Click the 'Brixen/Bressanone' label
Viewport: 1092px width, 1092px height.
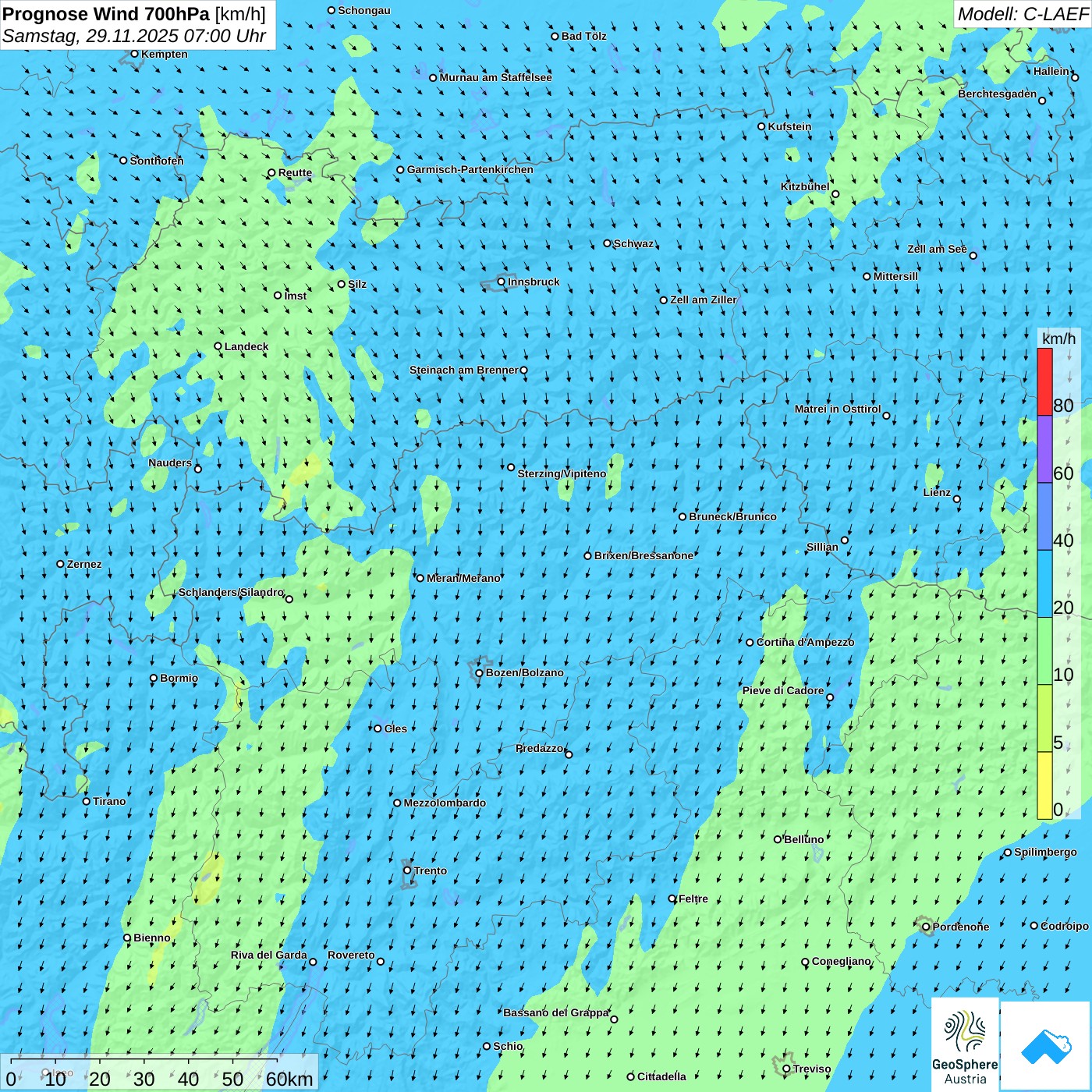tap(643, 555)
